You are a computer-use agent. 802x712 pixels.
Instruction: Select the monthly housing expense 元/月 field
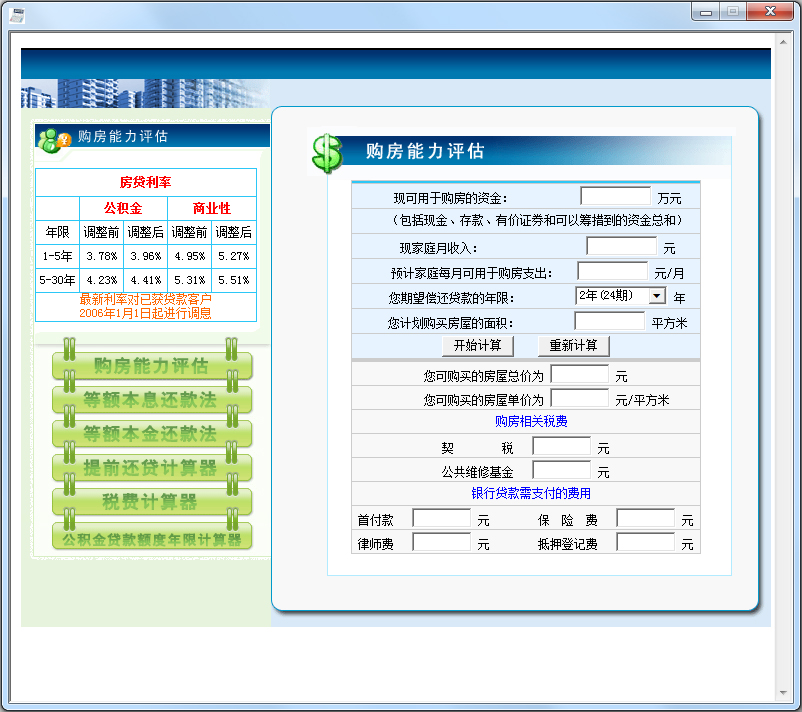612,271
